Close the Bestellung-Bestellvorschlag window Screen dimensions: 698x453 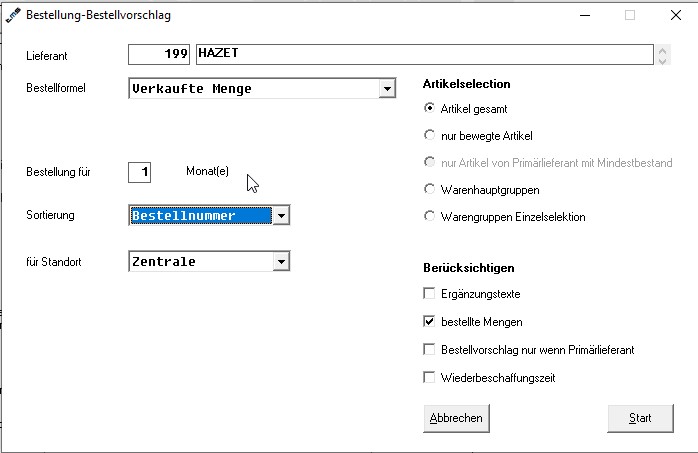676,15
